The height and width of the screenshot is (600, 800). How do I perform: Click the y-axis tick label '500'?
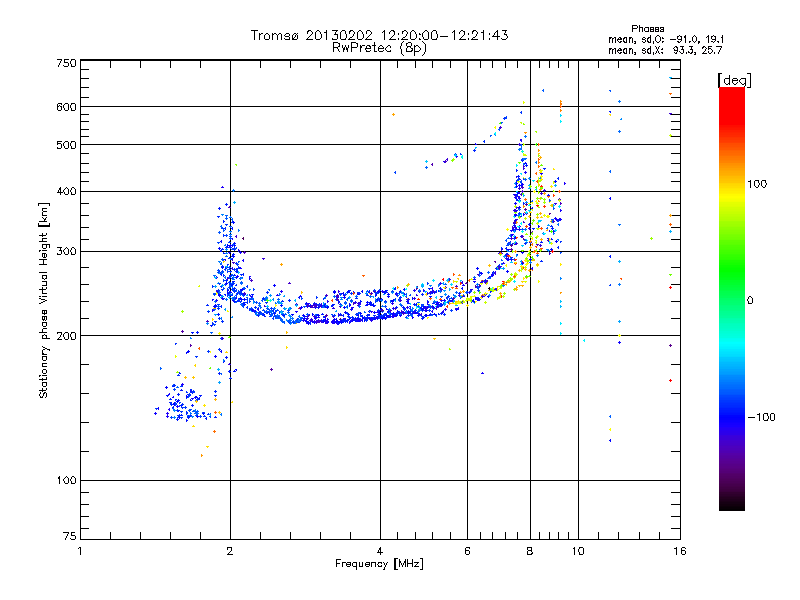coord(66,145)
